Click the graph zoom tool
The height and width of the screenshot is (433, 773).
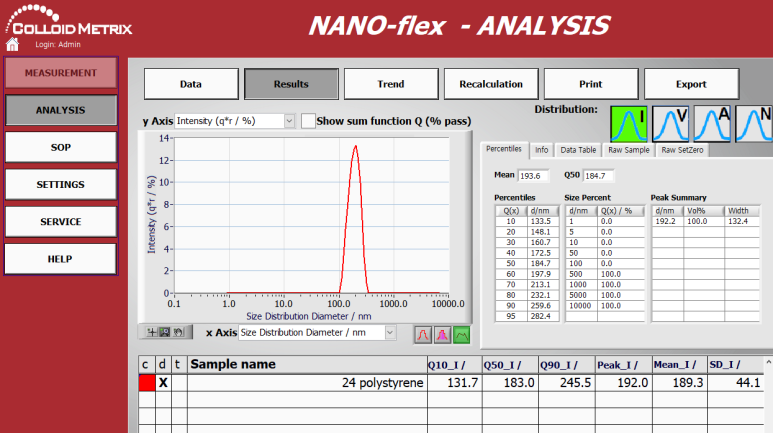(165, 332)
